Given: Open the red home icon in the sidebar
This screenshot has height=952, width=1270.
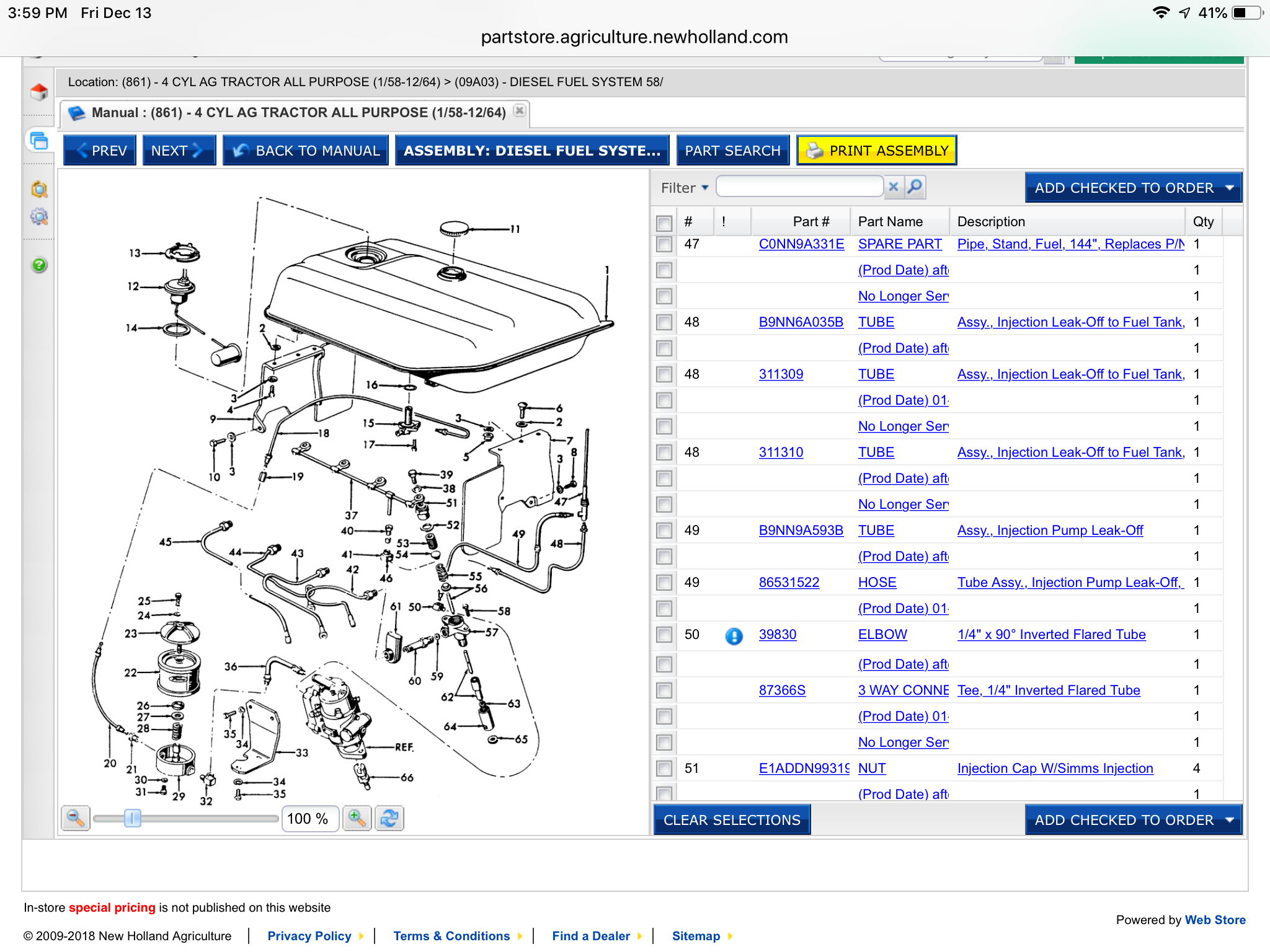Looking at the screenshot, I should coord(39,92).
